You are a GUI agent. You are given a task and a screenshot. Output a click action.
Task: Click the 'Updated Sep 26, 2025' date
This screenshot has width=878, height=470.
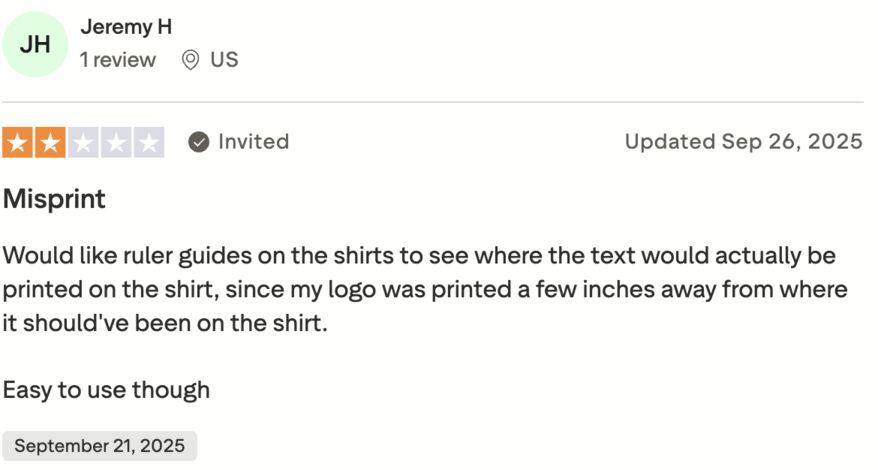[743, 142]
